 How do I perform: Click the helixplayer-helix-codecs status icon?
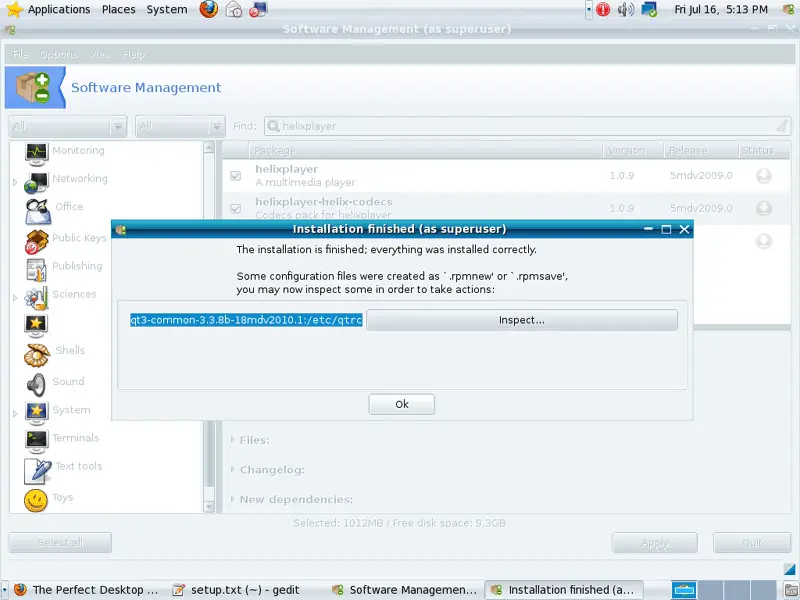(x=764, y=208)
